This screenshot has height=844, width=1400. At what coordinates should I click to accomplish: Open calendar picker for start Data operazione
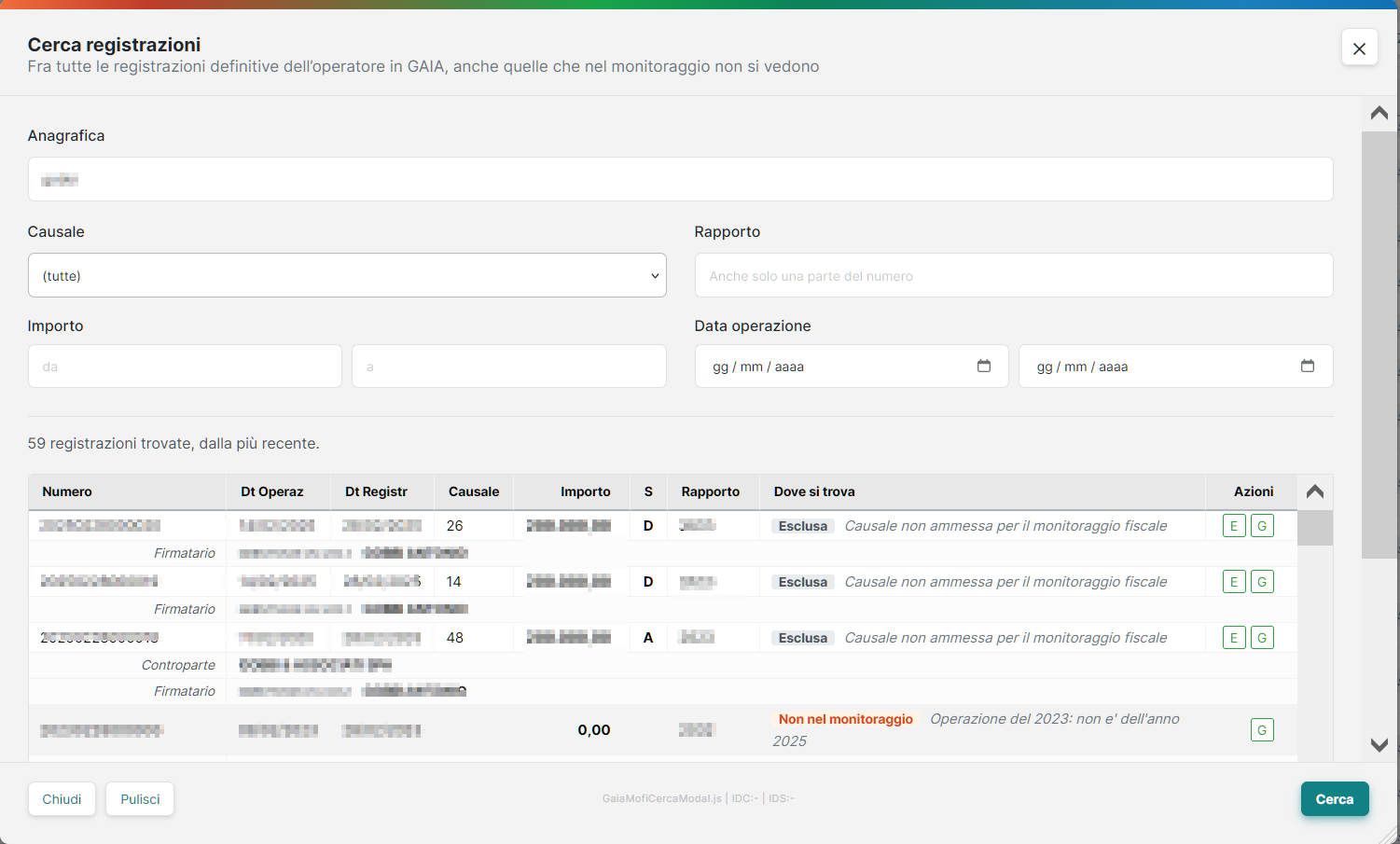(984, 366)
